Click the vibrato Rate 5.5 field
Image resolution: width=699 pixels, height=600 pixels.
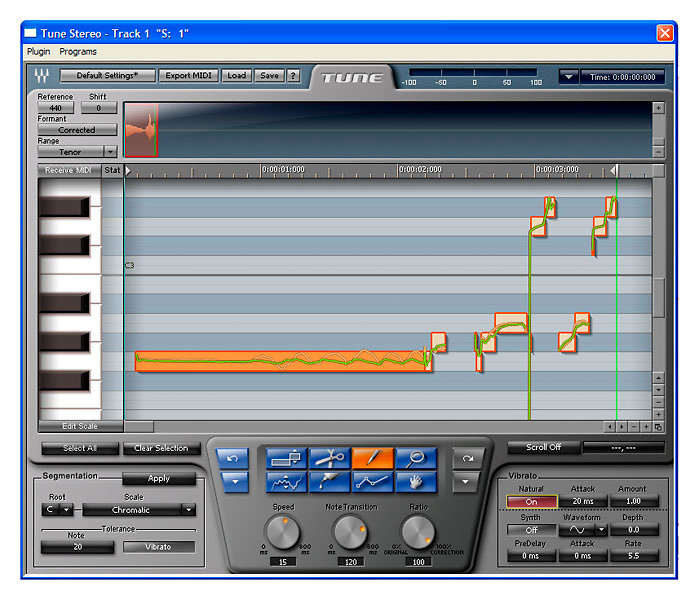pos(633,555)
